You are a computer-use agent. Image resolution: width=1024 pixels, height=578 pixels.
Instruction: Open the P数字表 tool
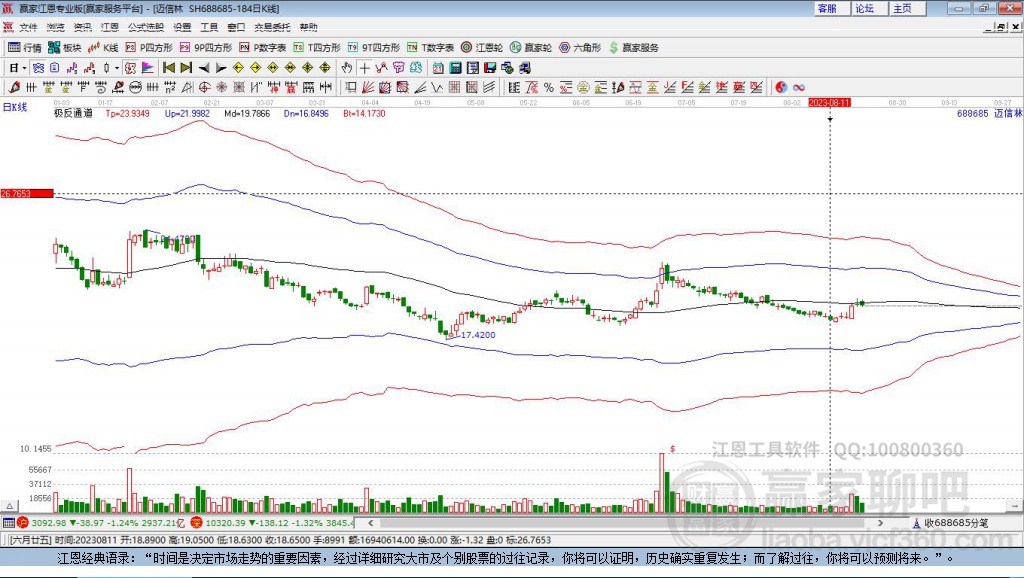click(x=263, y=48)
